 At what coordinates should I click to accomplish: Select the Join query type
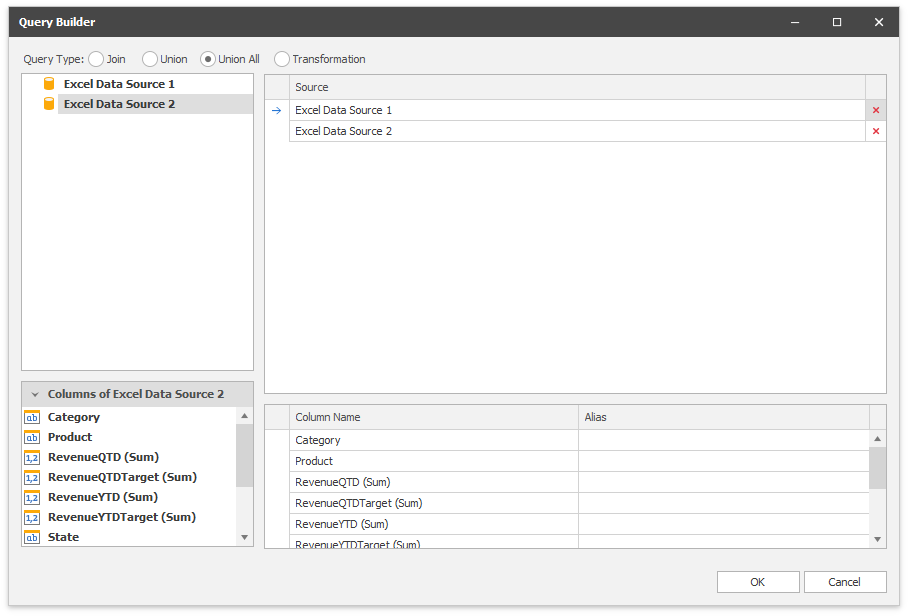click(x=96, y=59)
